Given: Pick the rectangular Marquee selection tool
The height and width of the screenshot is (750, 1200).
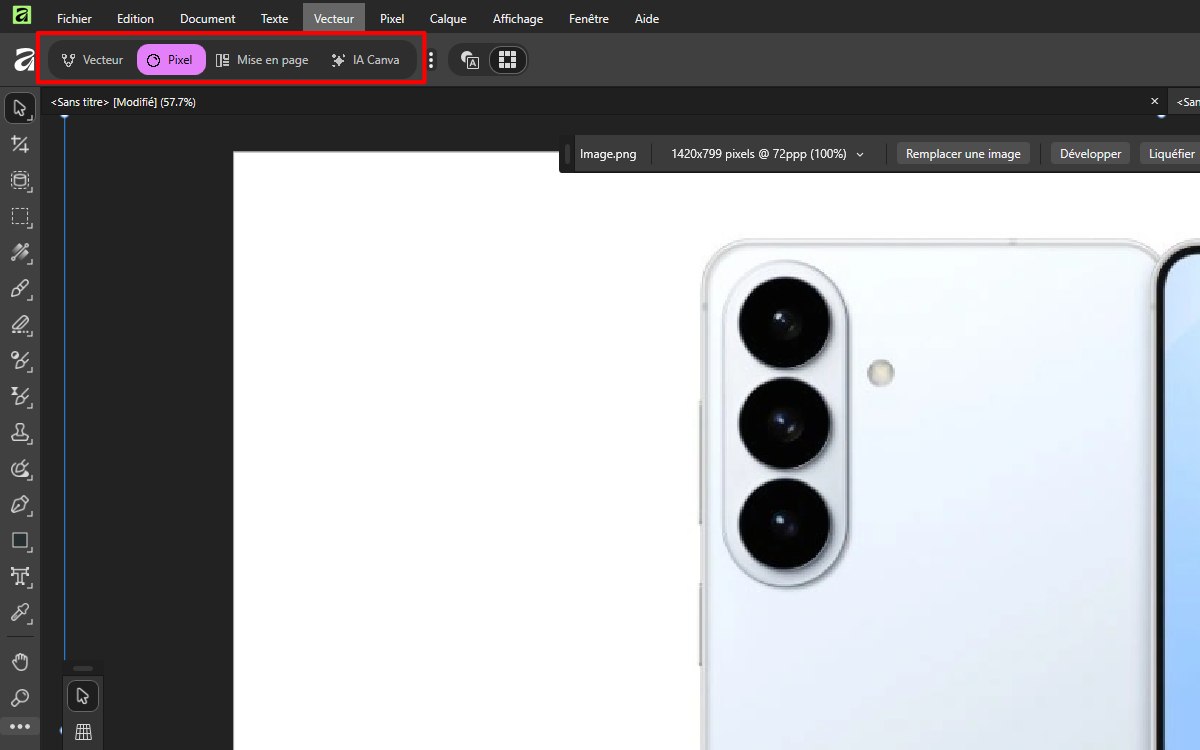Looking at the screenshot, I should [20, 216].
